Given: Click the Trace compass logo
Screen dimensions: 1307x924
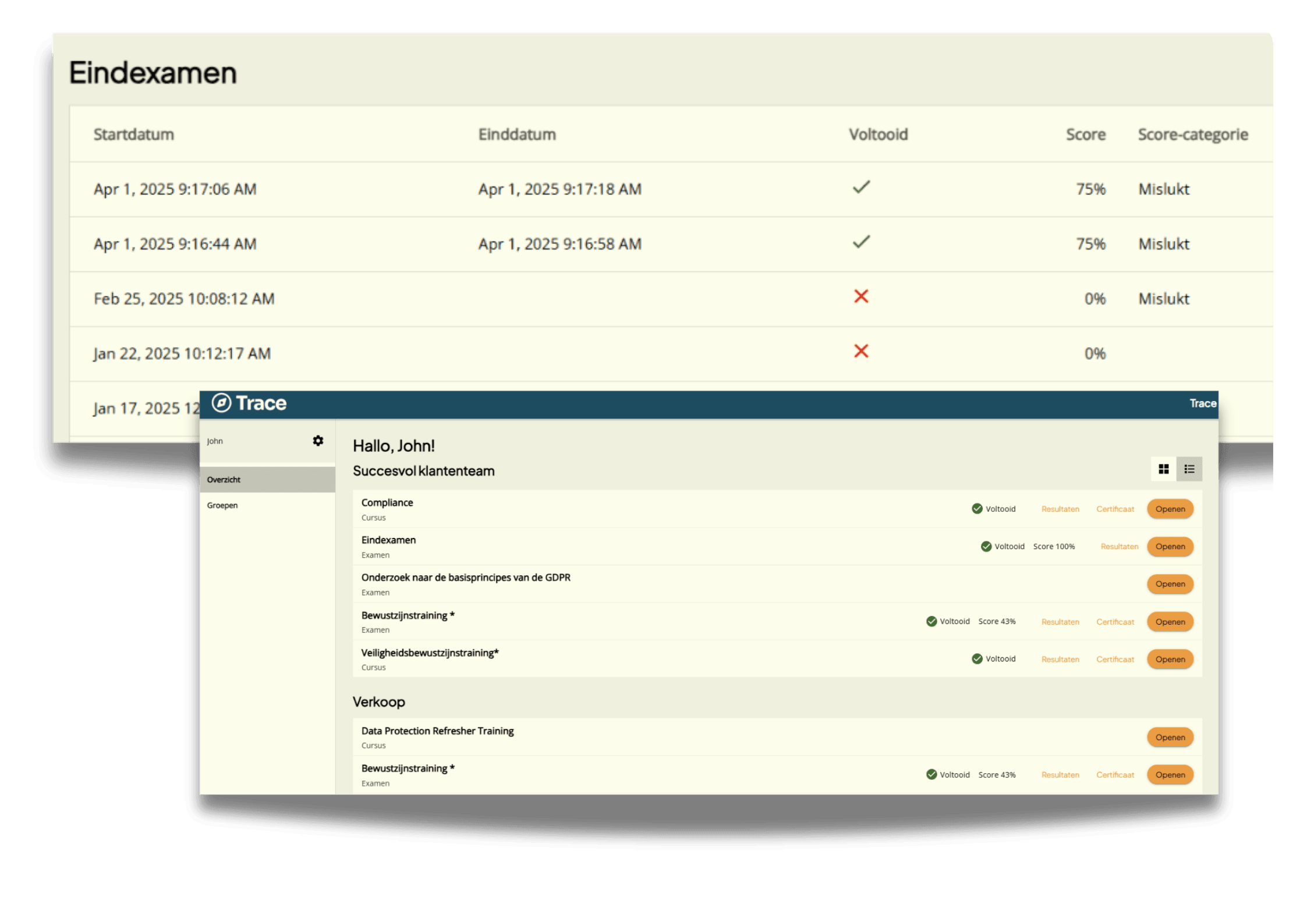Looking at the screenshot, I should click(221, 403).
